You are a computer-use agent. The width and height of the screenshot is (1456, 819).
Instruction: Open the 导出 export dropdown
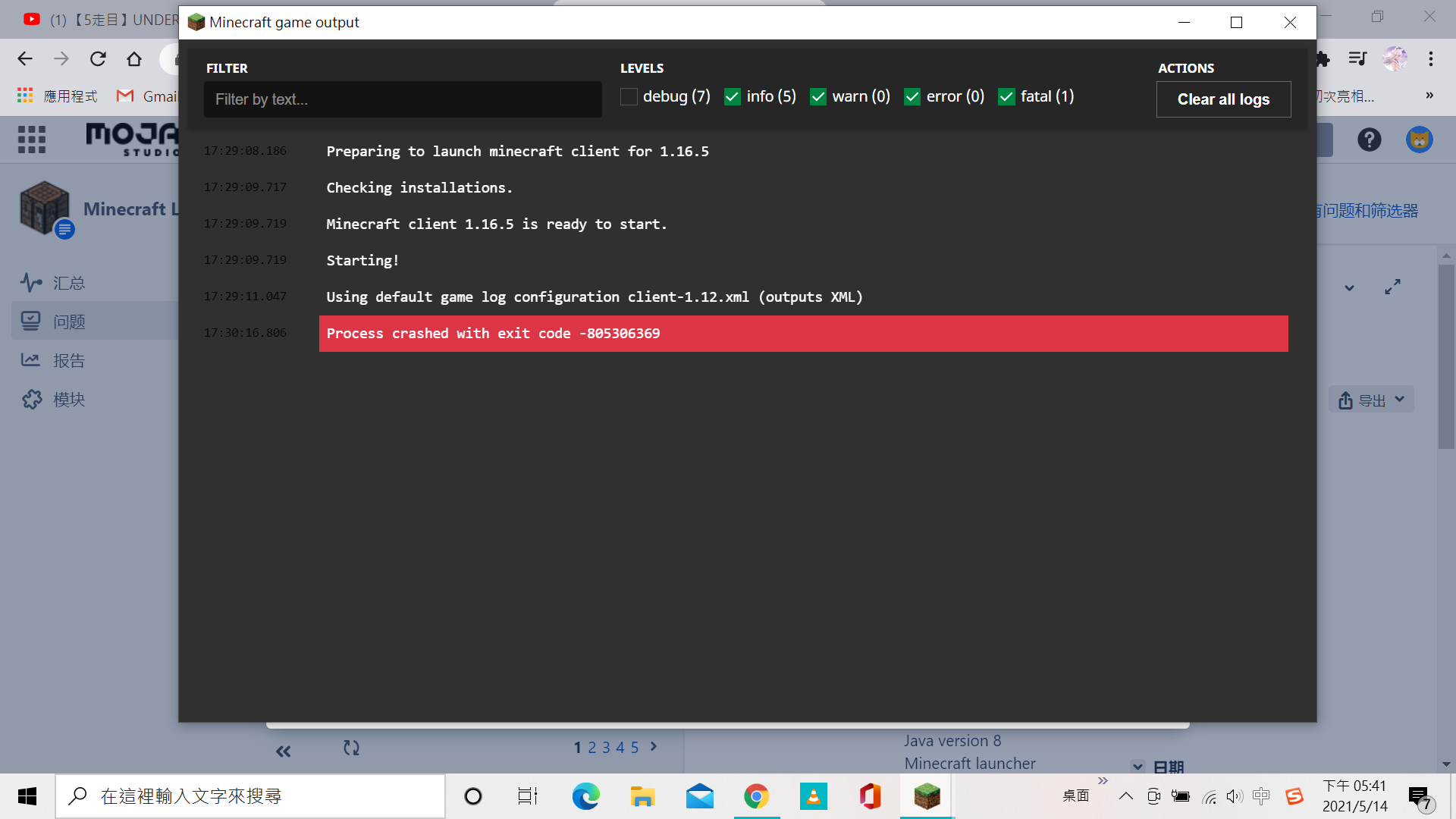(1371, 400)
